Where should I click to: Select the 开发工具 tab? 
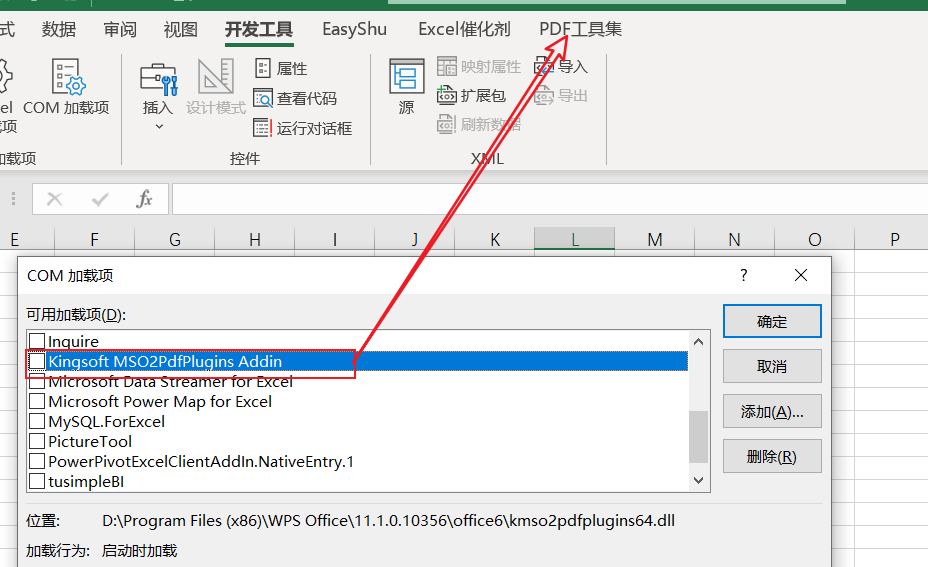coord(259,29)
